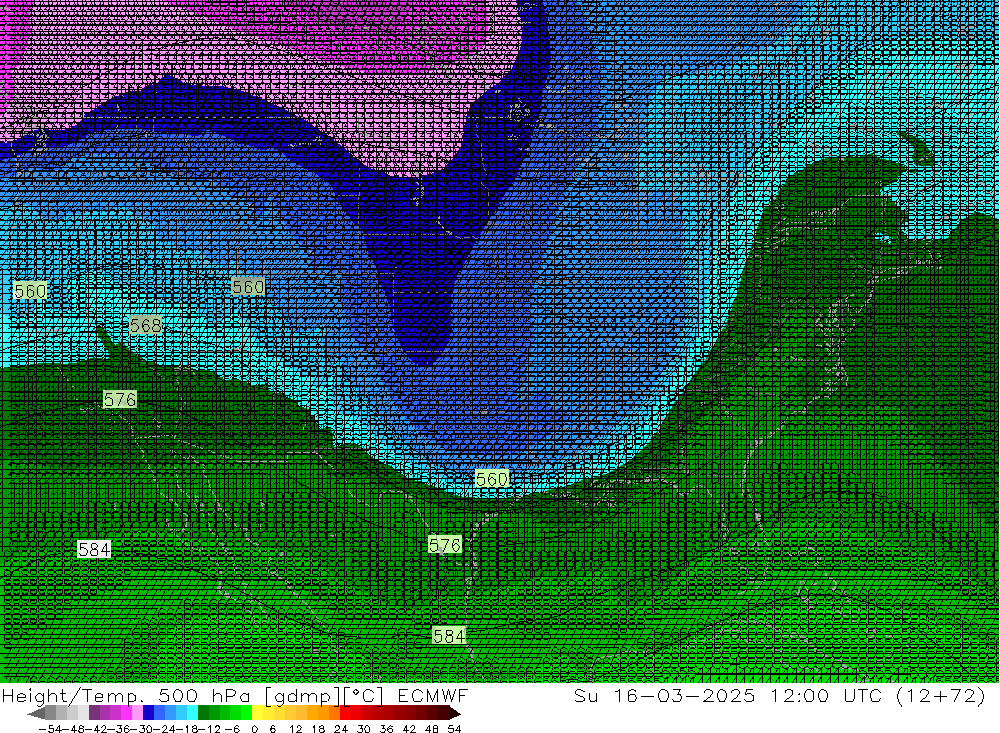1000x733 pixels.
Task: Click the bright red swatch at 24 on color bar
Action: point(345,713)
